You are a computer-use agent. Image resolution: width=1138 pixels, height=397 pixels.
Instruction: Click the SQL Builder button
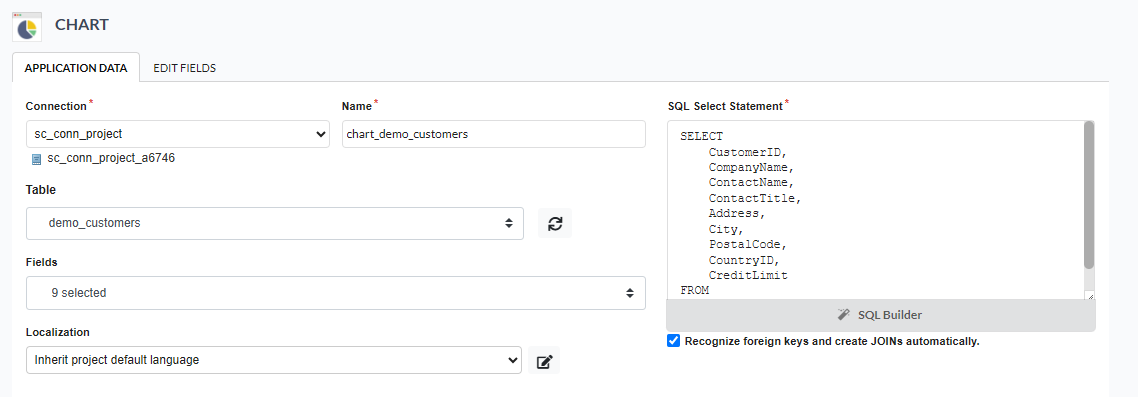pyautogui.click(x=880, y=315)
